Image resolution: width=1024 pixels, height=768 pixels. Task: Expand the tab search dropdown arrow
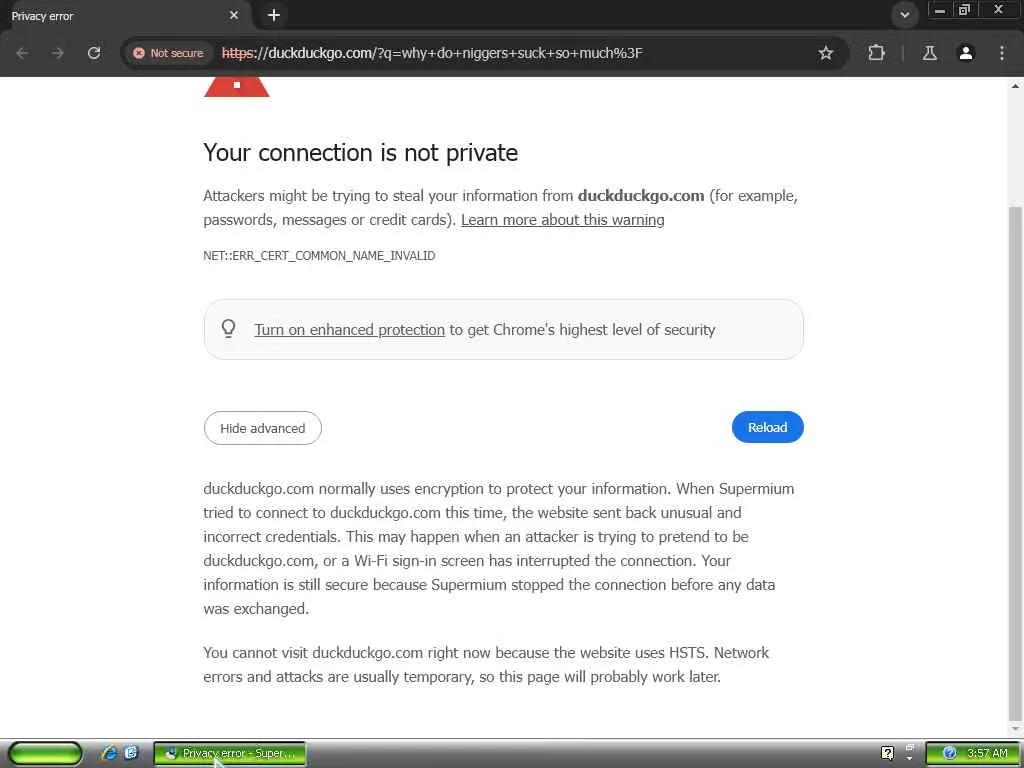[904, 15]
